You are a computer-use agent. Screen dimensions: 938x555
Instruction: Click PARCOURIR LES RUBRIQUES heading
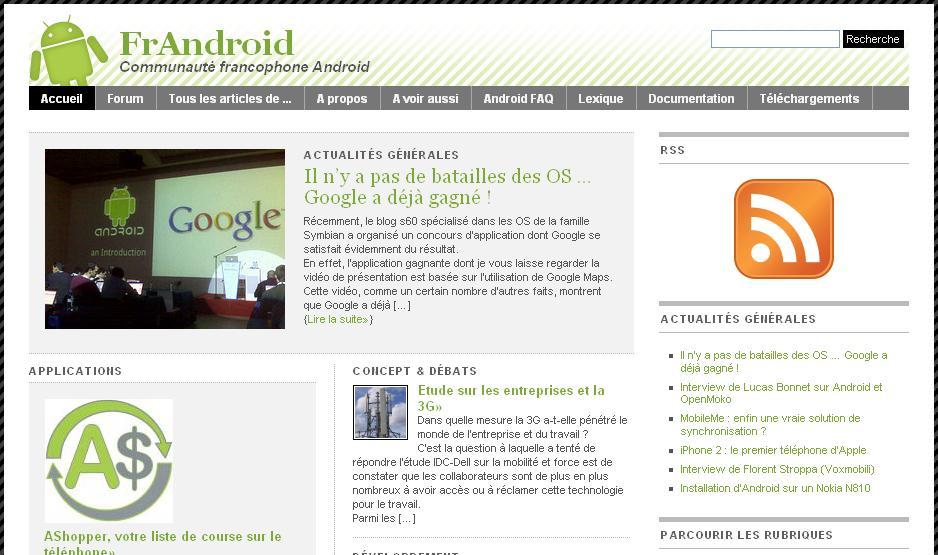[747, 535]
